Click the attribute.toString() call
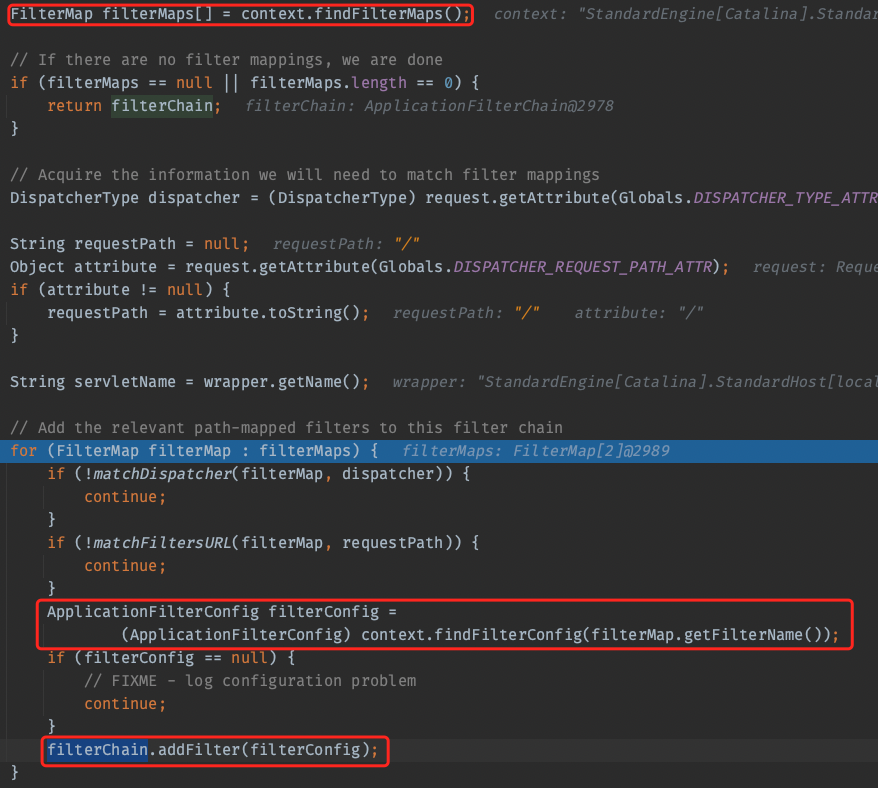This screenshot has height=788, width=878. point(272,313)
